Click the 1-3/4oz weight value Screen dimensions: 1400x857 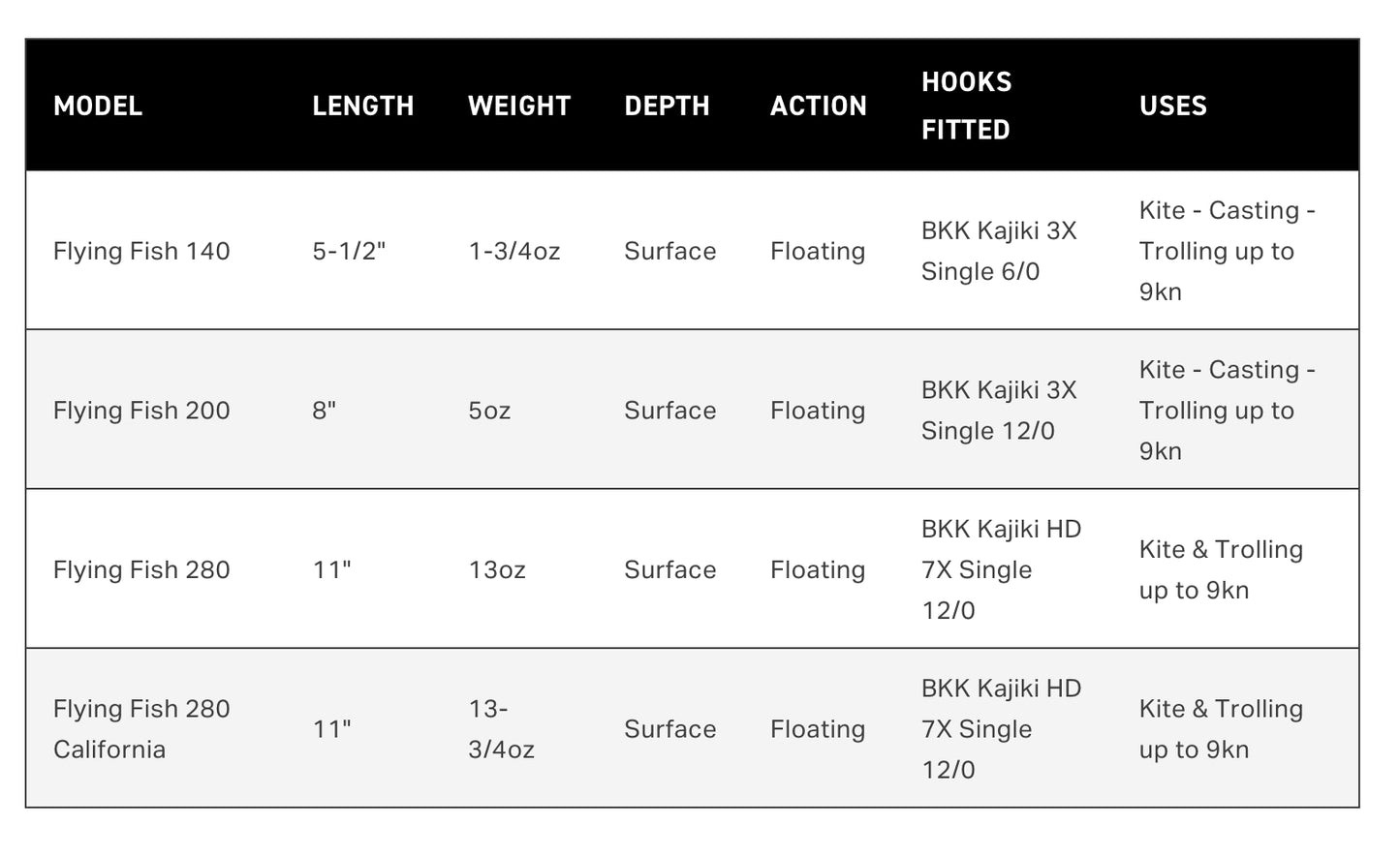[x=513, y=251]
